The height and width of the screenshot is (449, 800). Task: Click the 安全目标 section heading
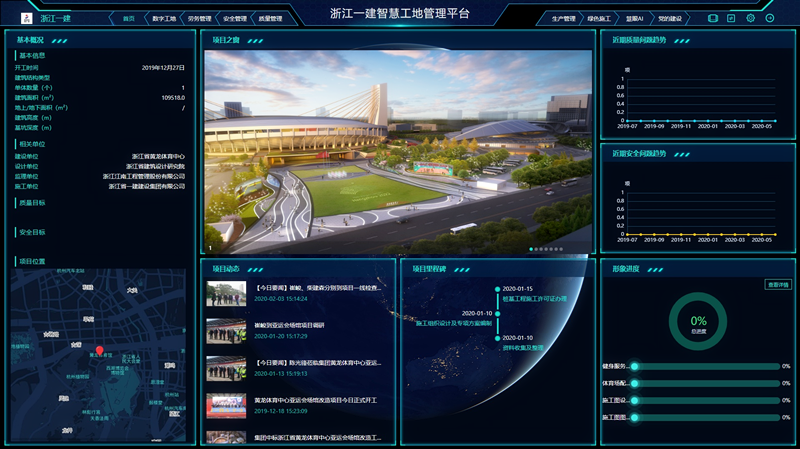click(32, 232)
